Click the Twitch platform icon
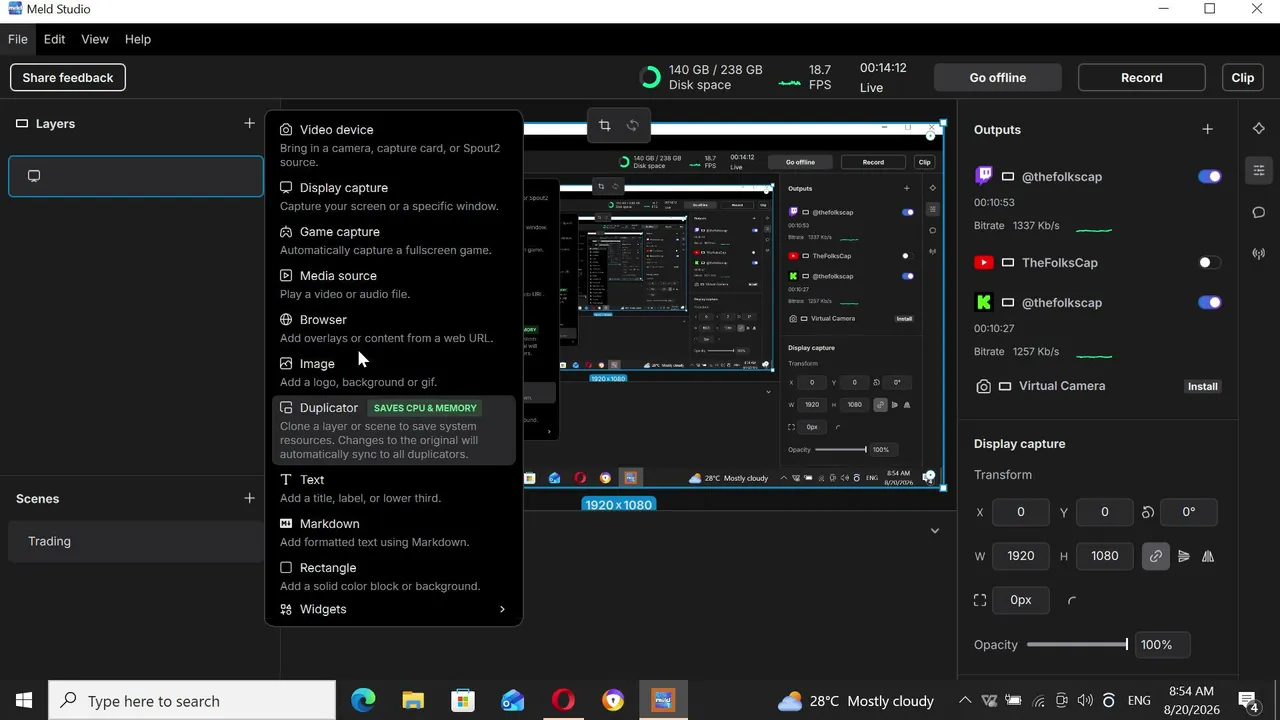The width and height of the screenshot is (1280, 720). 984,176
